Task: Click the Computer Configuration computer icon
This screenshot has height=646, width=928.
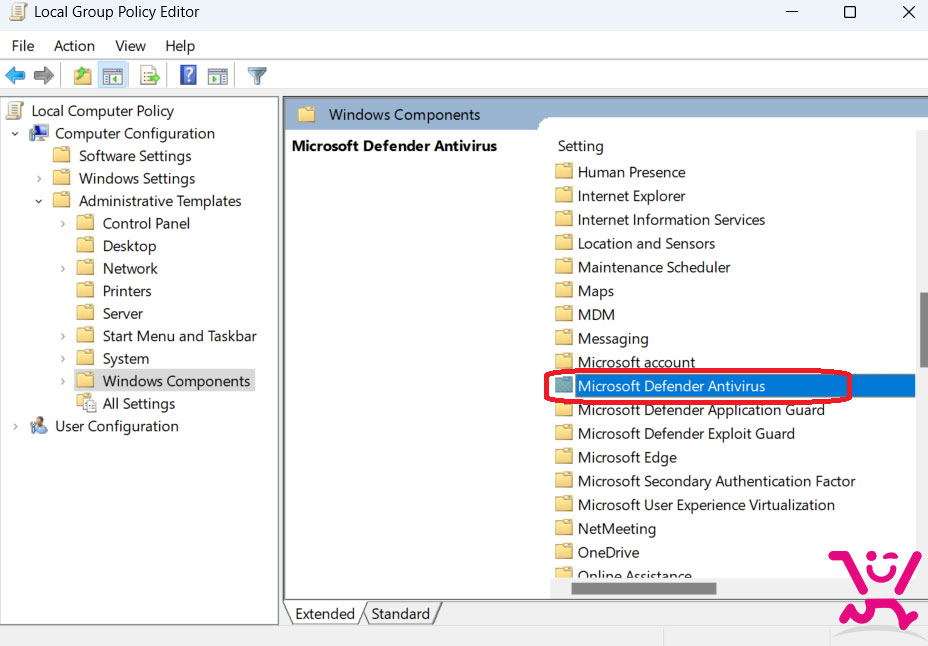Action: [39, 133]
